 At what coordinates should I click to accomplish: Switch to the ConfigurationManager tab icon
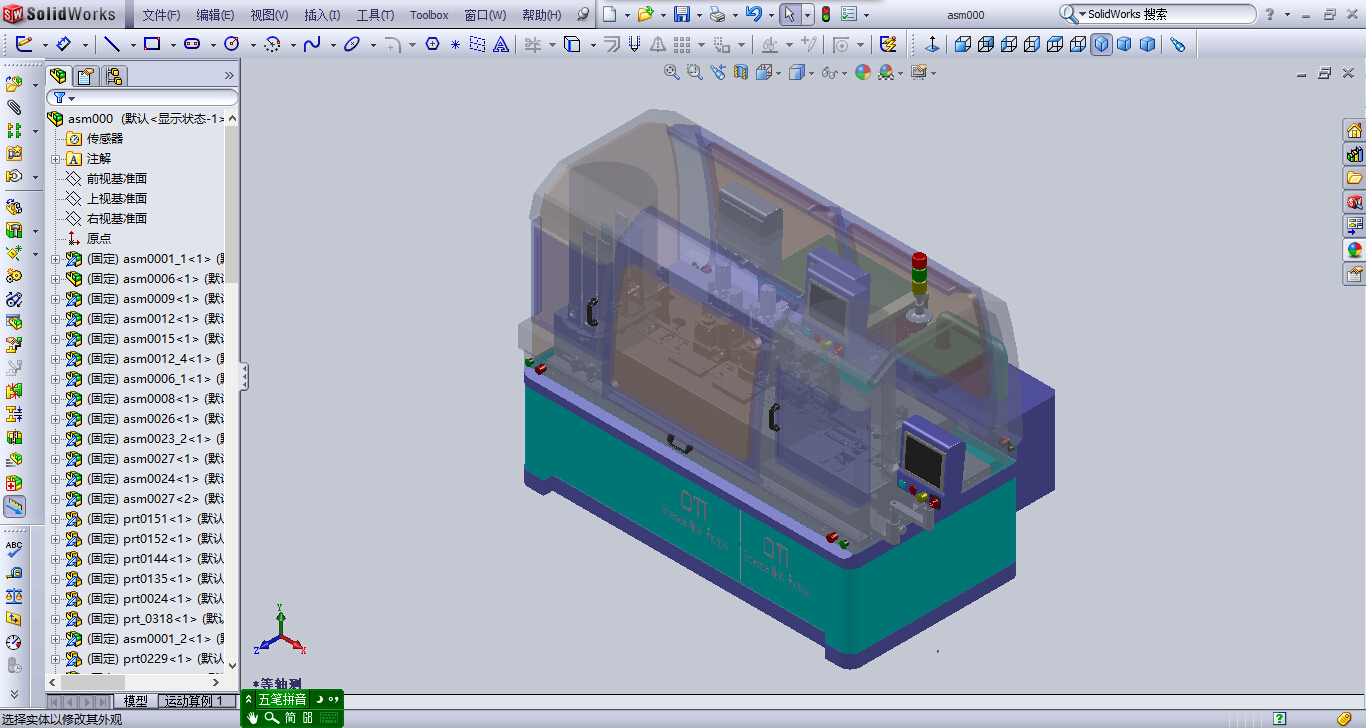click(x=114, y=76)
